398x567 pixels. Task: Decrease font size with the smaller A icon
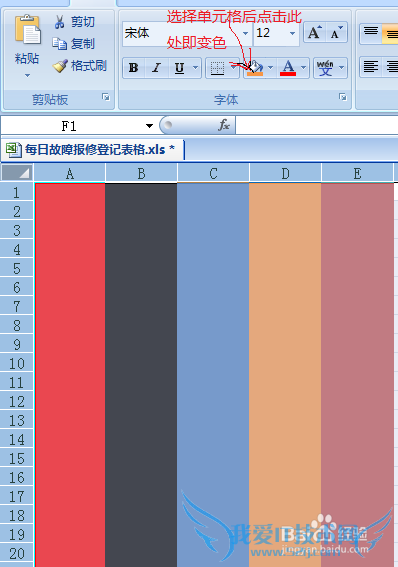click(x=337, y=33)
